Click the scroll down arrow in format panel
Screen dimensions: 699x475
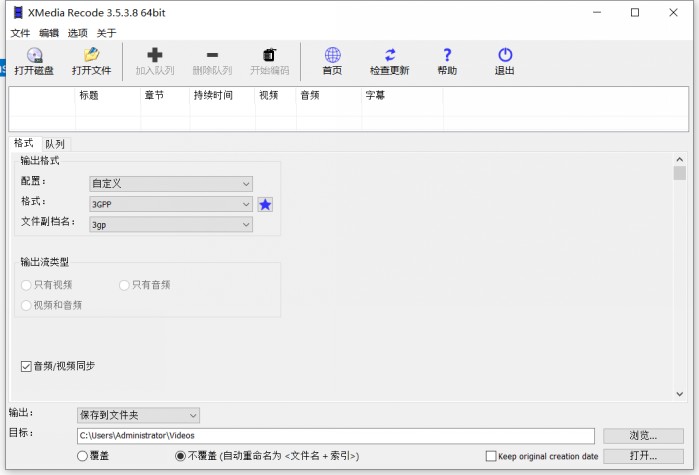679,394
